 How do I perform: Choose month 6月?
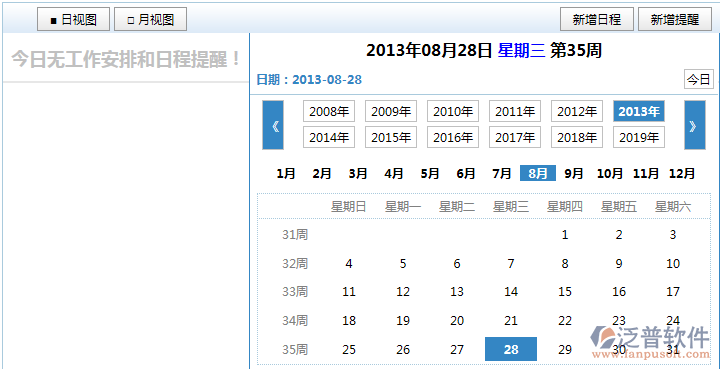(466, 174)
